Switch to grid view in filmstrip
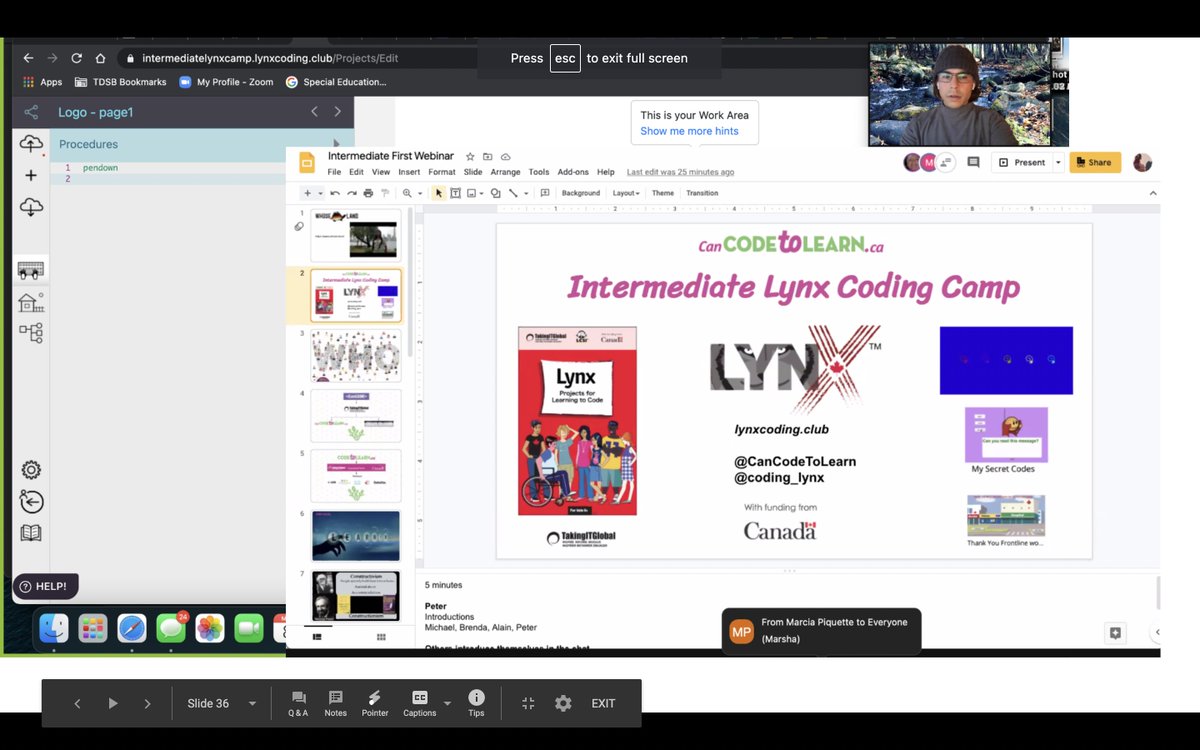The height and width of the screenshot is (750, 1200). 381,637
